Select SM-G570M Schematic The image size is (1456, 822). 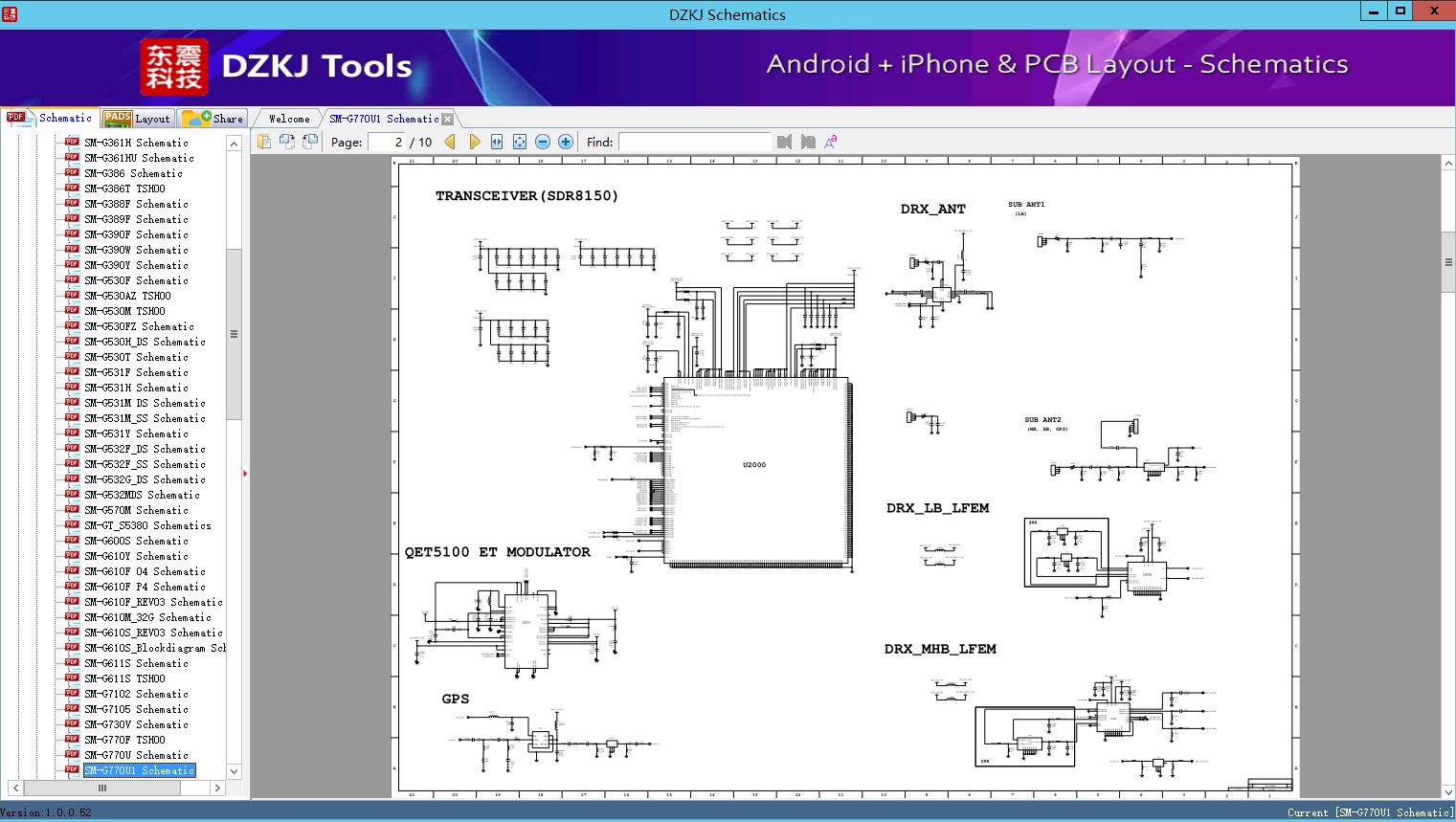(136, 510)
